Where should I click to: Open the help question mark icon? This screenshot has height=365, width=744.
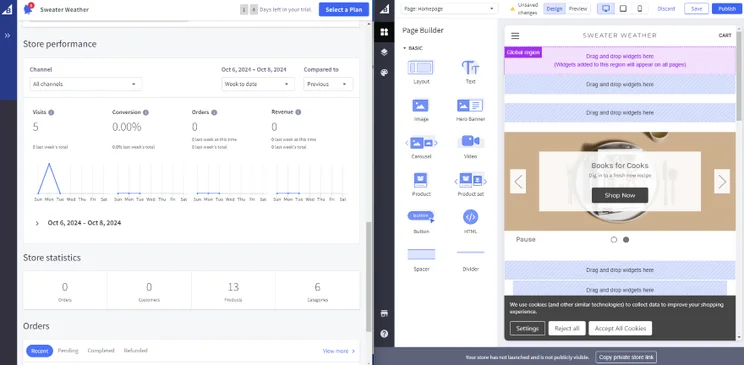(x=384, y=334)
